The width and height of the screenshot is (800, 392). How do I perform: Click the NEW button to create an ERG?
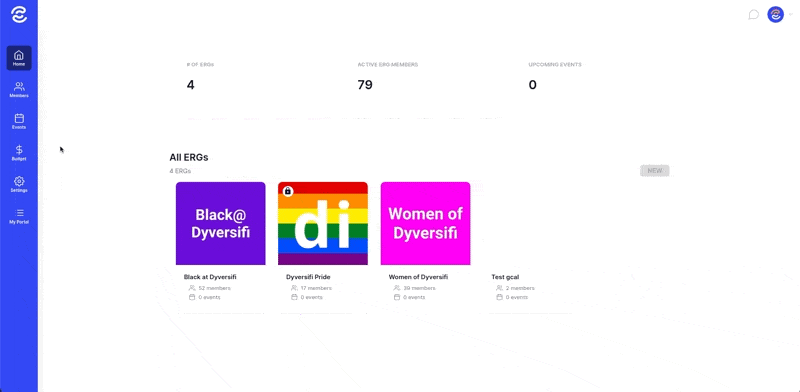point(655,170)
